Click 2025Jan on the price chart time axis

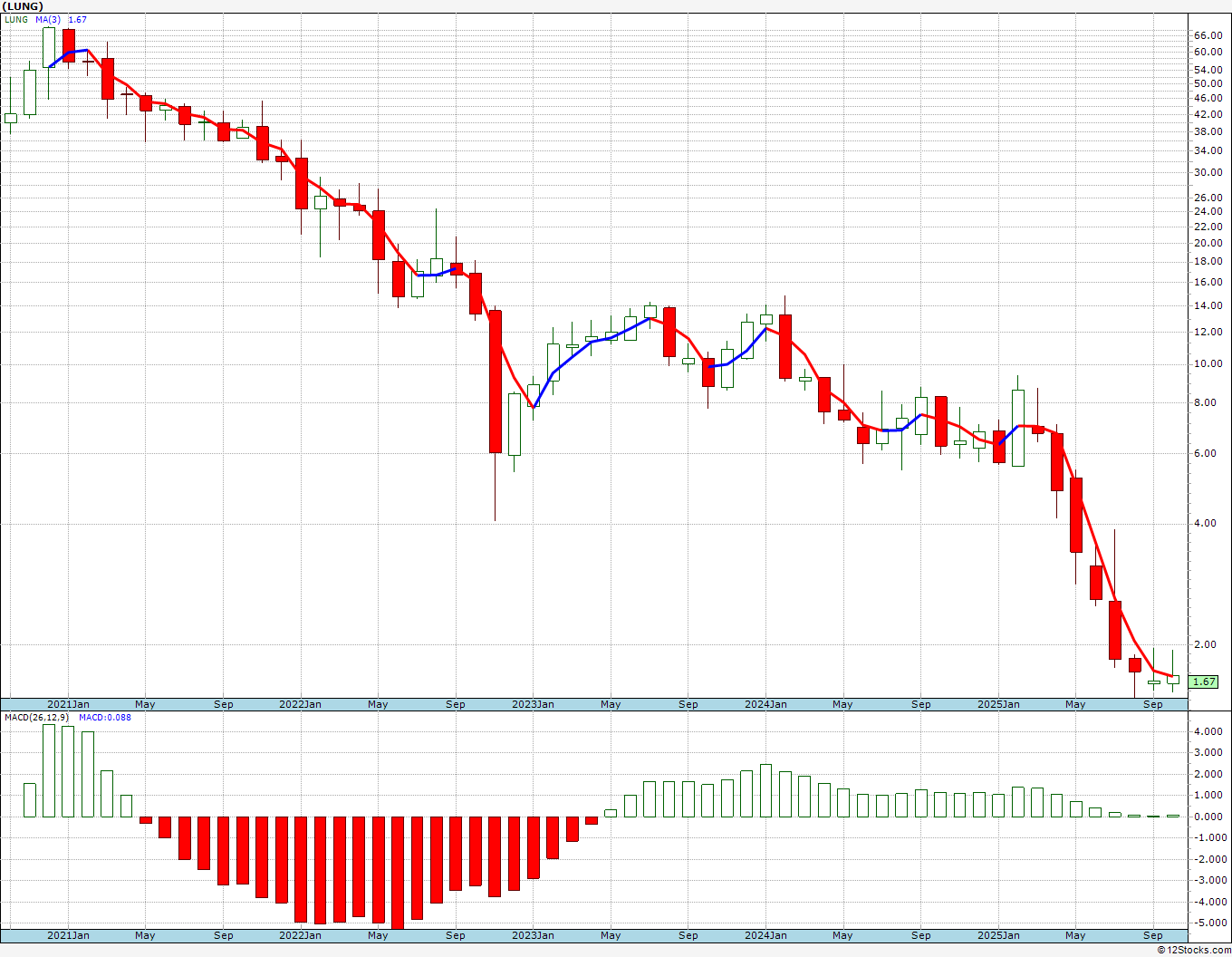pos(998,704)
